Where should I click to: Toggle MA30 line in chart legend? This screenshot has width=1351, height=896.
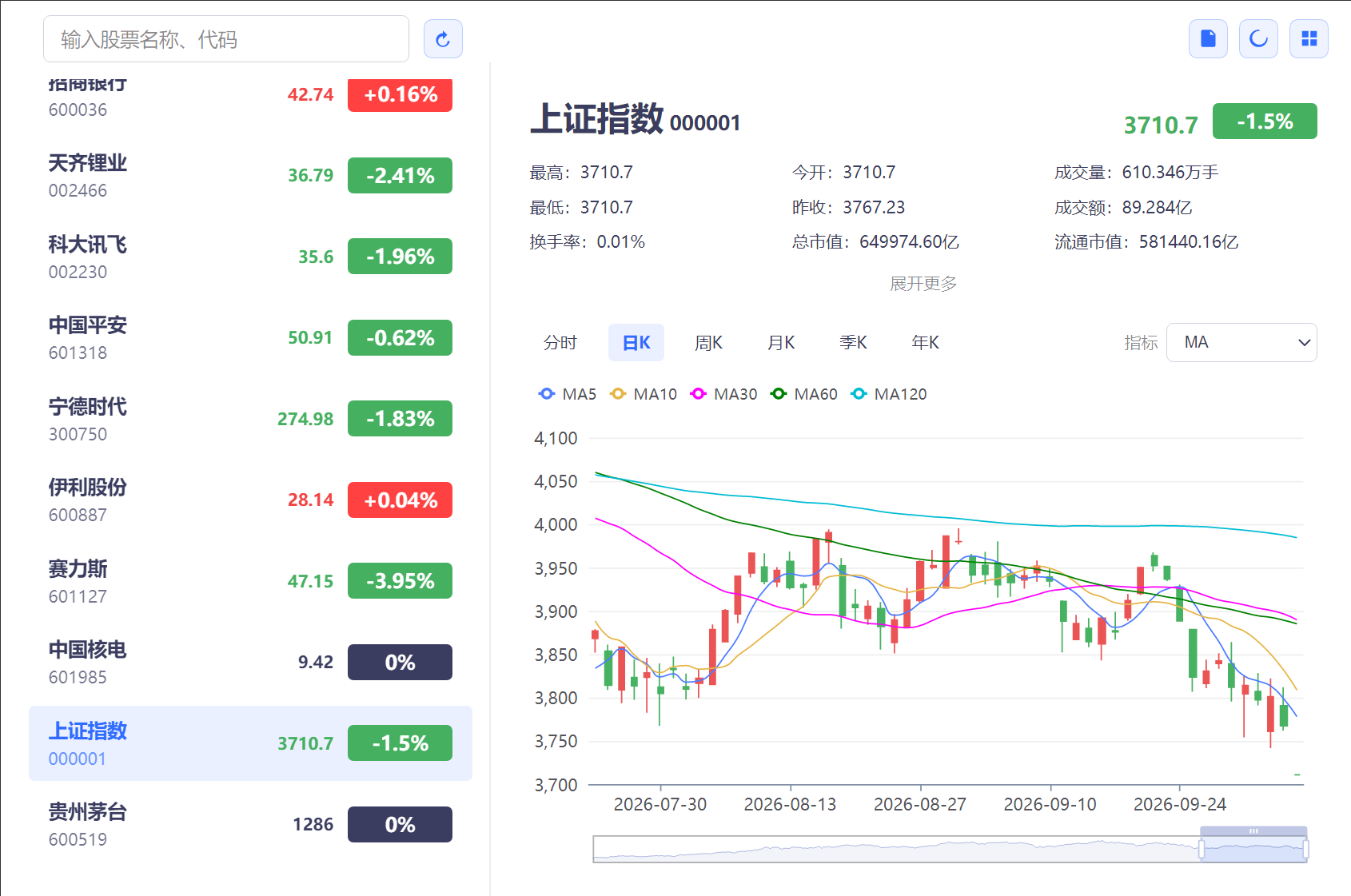point(724,394)
